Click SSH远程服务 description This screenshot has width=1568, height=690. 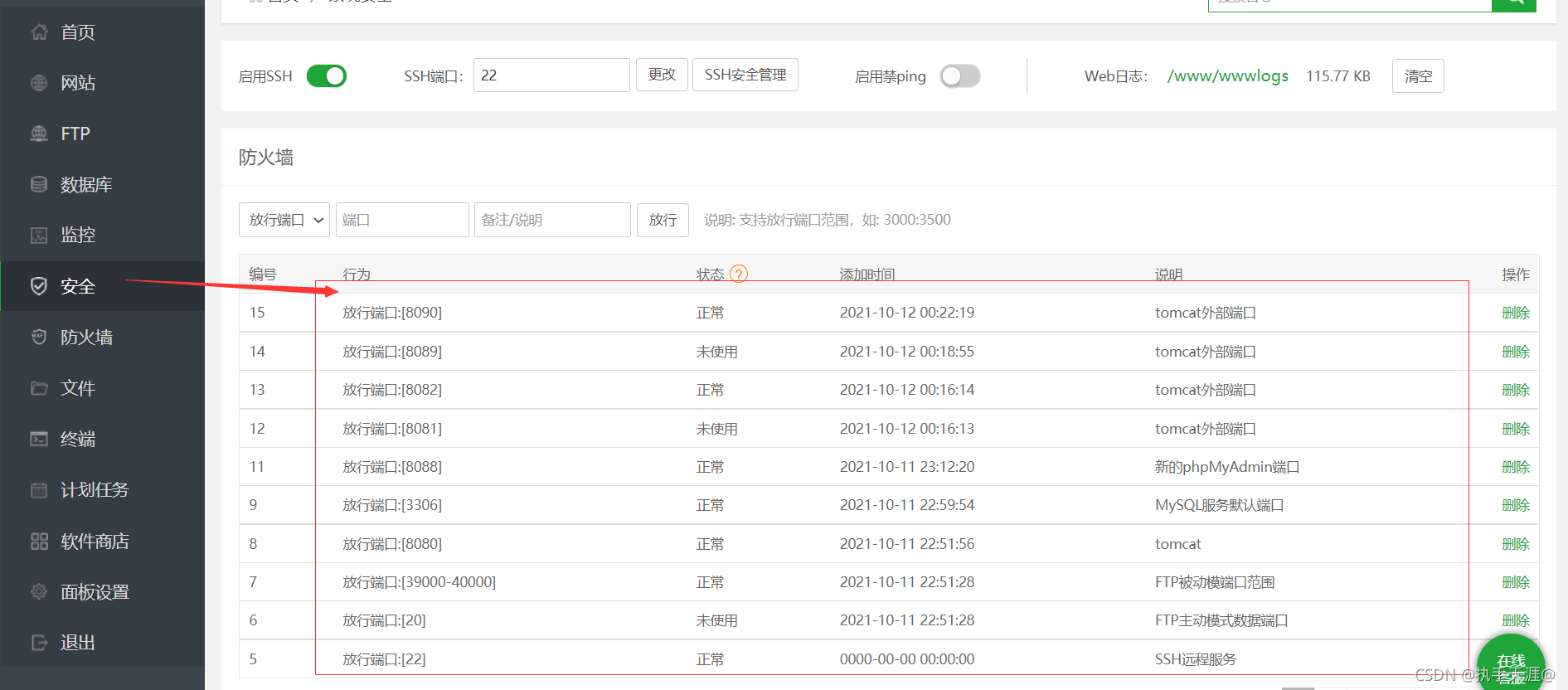coord(1196,659)
